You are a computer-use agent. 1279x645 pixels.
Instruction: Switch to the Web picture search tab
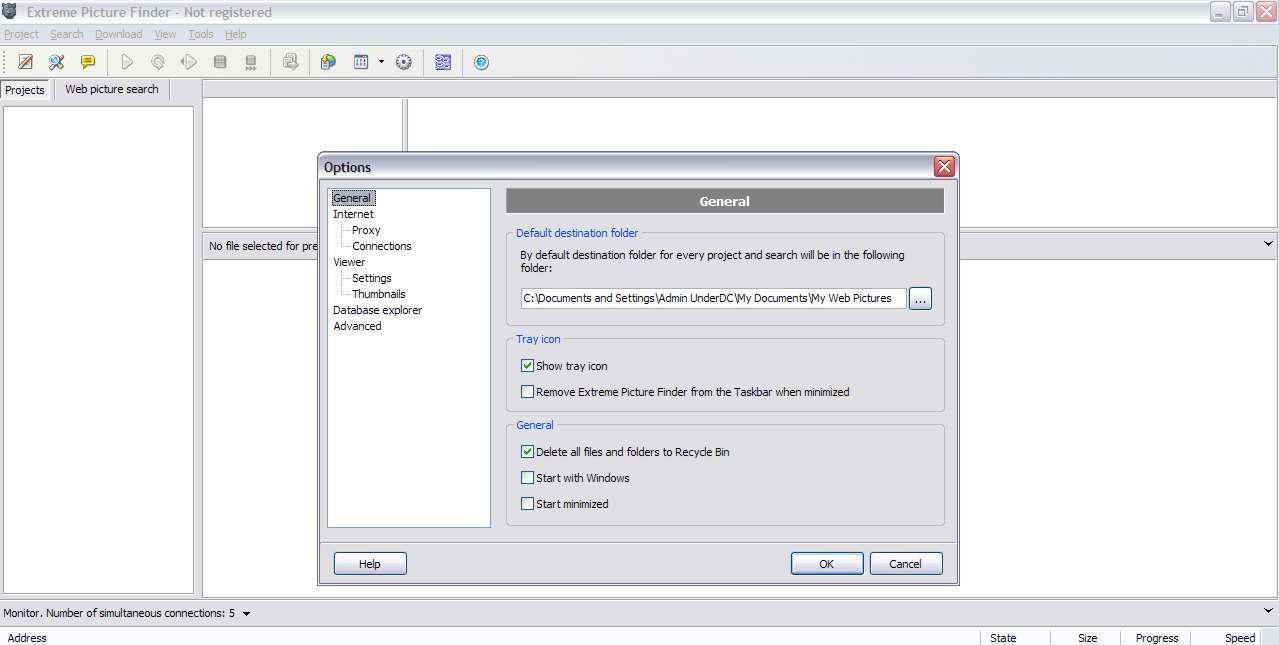112,89
